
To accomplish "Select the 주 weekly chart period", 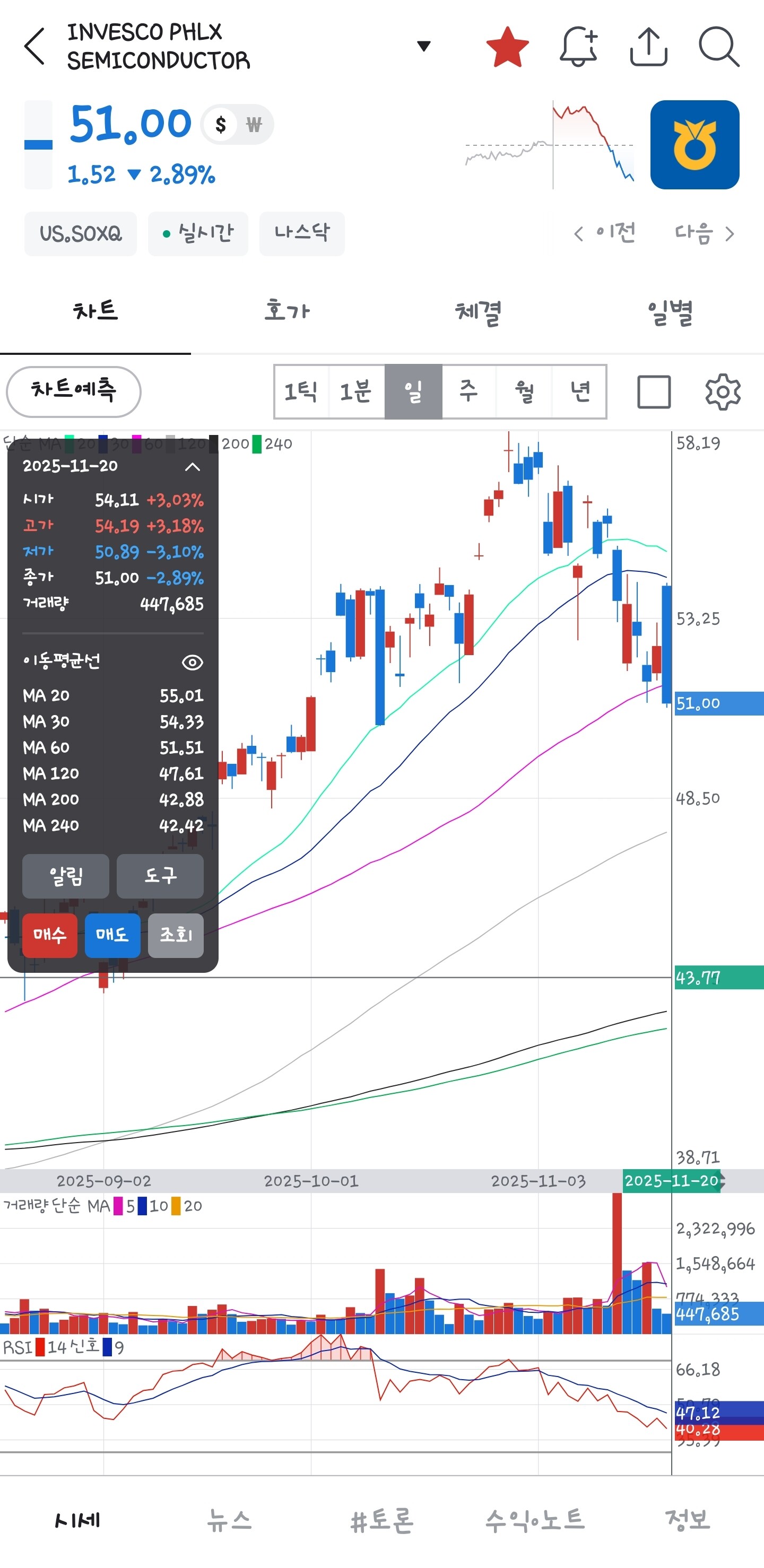I will pyautogui.click(x=469, y=392).
